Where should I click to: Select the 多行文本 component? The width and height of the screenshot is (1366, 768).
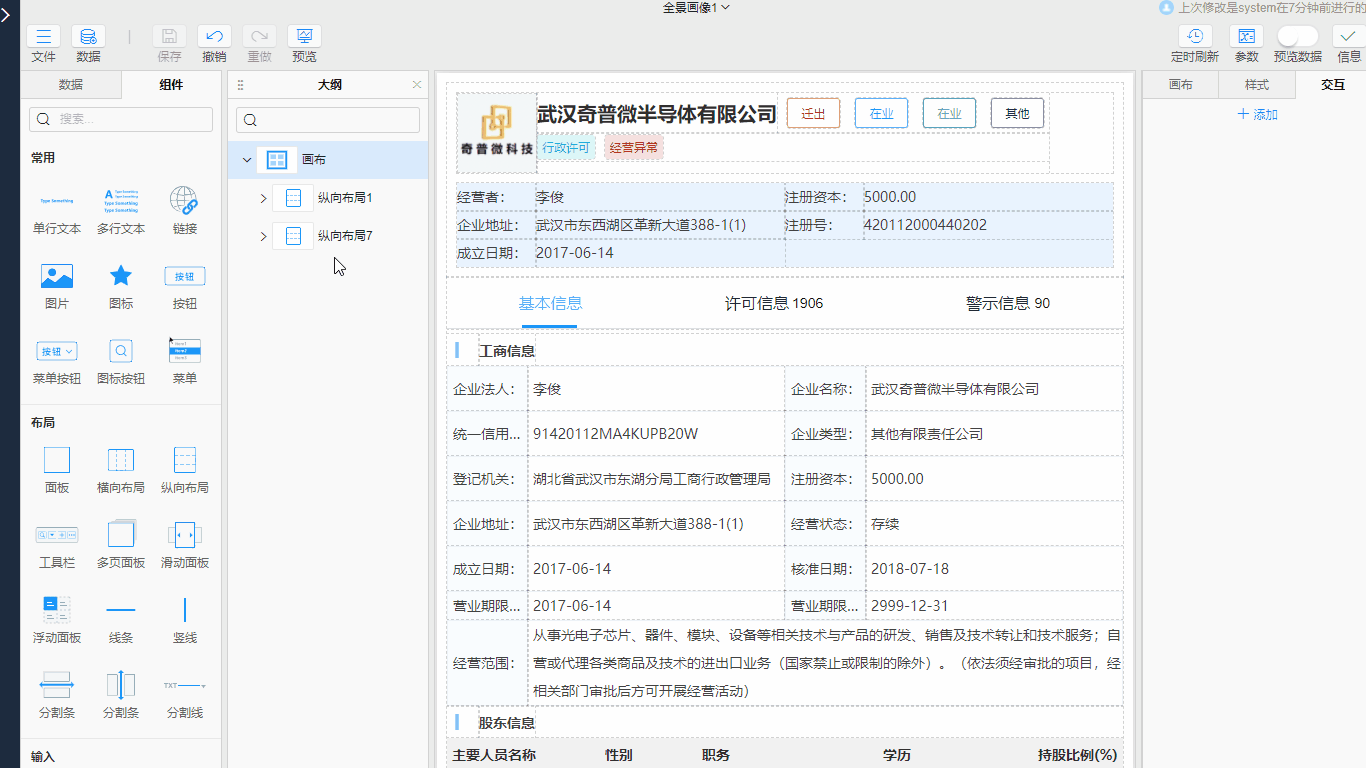121,210
